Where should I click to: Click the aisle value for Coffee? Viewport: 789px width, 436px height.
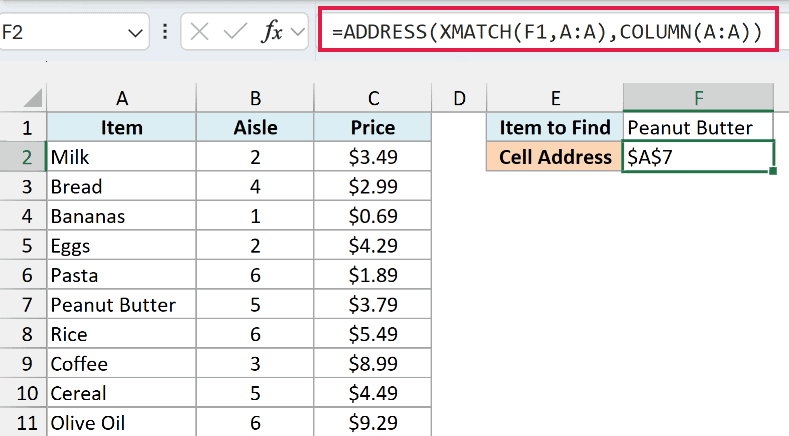(x=255, y=364)
